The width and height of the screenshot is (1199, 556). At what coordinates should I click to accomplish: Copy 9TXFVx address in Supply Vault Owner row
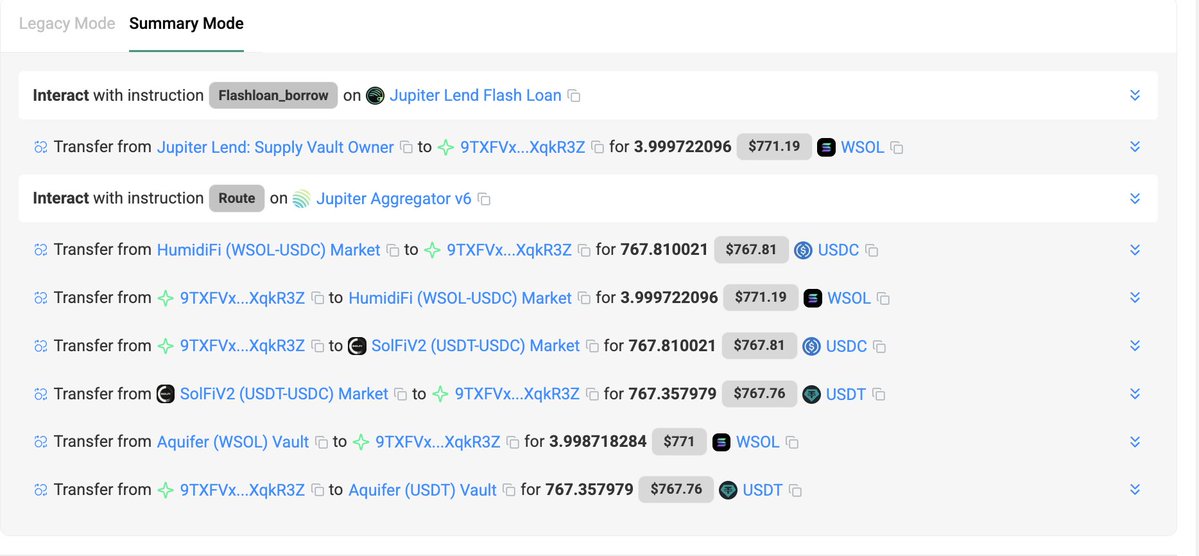click(598, 148)
